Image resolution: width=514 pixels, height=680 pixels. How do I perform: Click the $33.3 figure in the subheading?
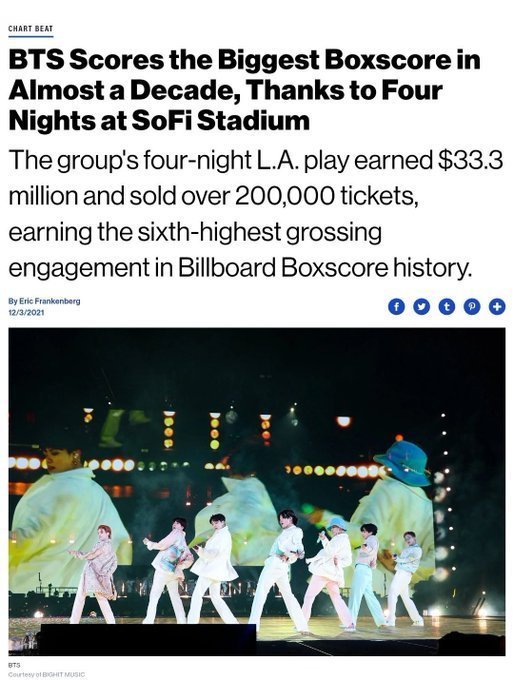pos(470,160)
